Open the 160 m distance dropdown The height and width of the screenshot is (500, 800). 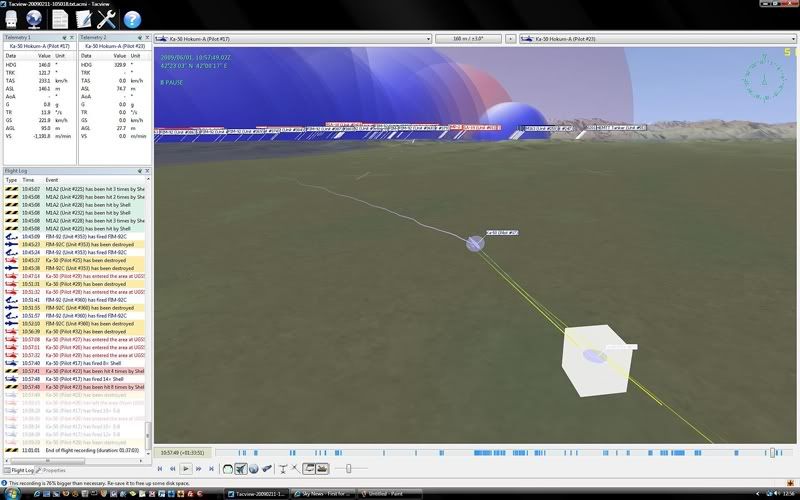[469, 38]
